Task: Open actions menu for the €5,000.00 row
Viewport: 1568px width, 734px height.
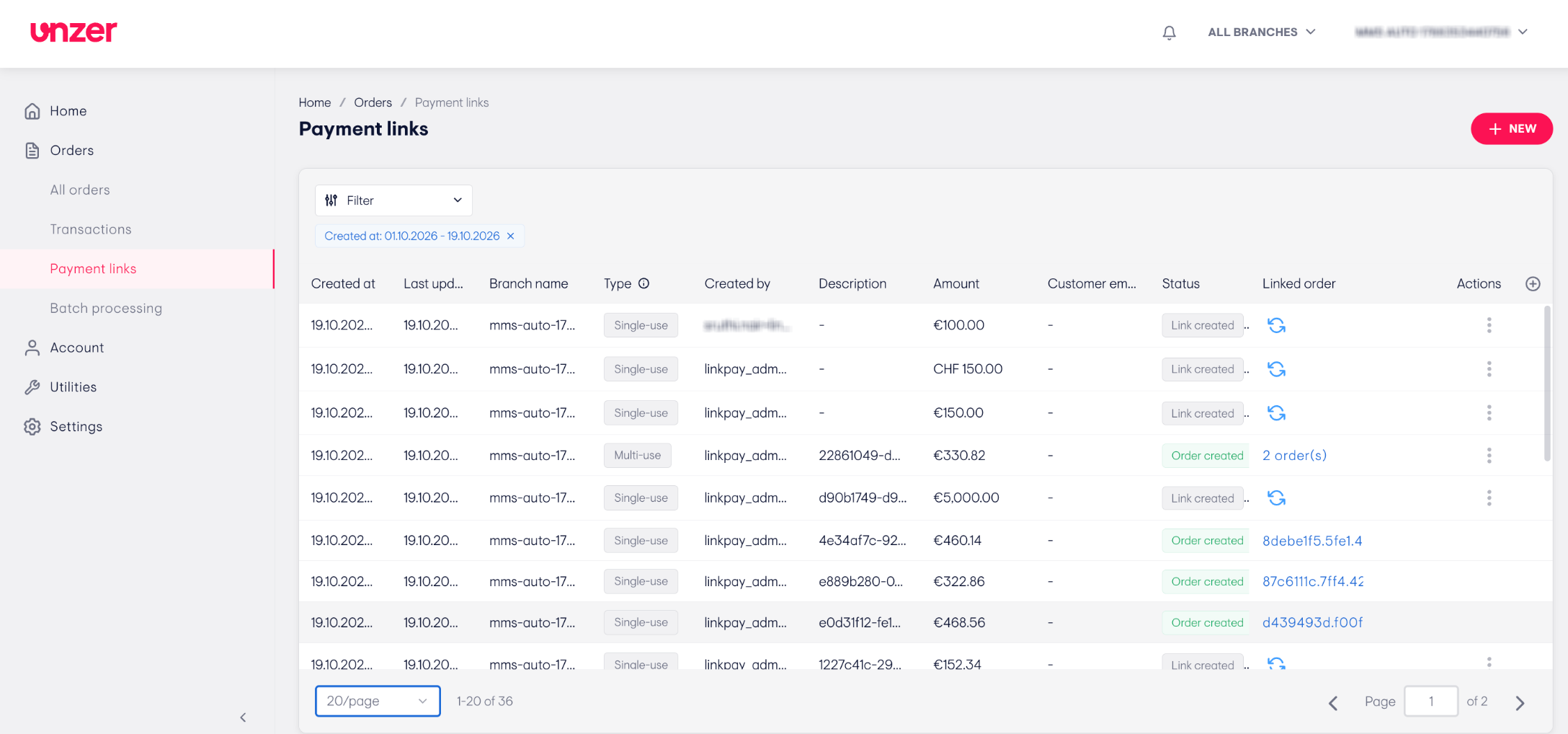Action: (1489, 498)
